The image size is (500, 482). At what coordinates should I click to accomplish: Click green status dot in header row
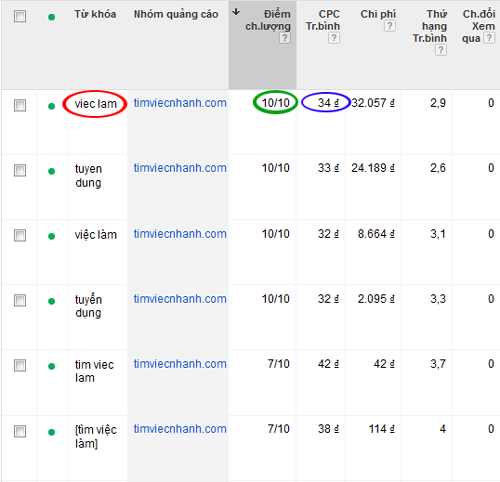(x=51, y=17)
